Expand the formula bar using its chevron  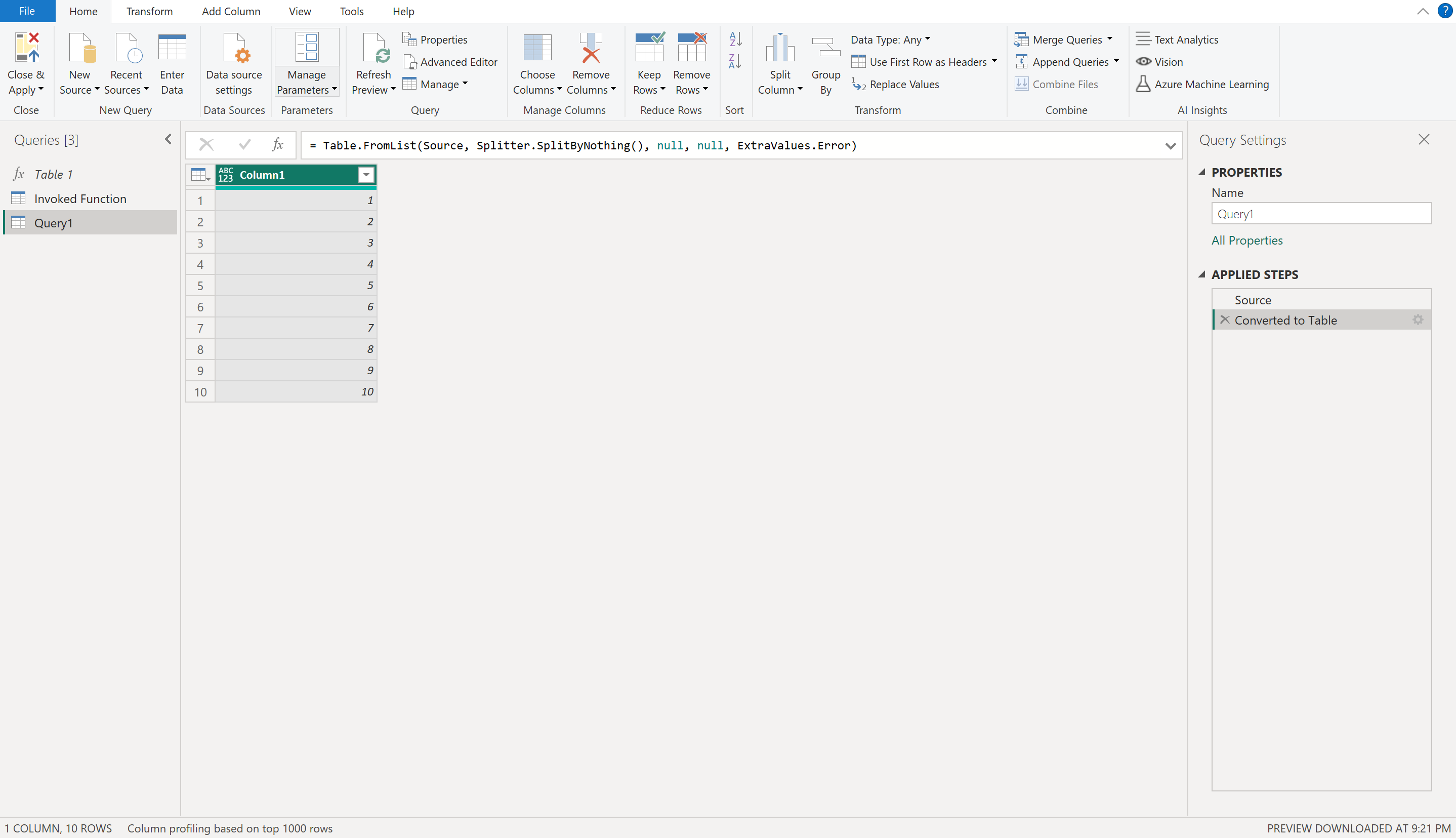pyautogui.click(x=1170, y=146)
